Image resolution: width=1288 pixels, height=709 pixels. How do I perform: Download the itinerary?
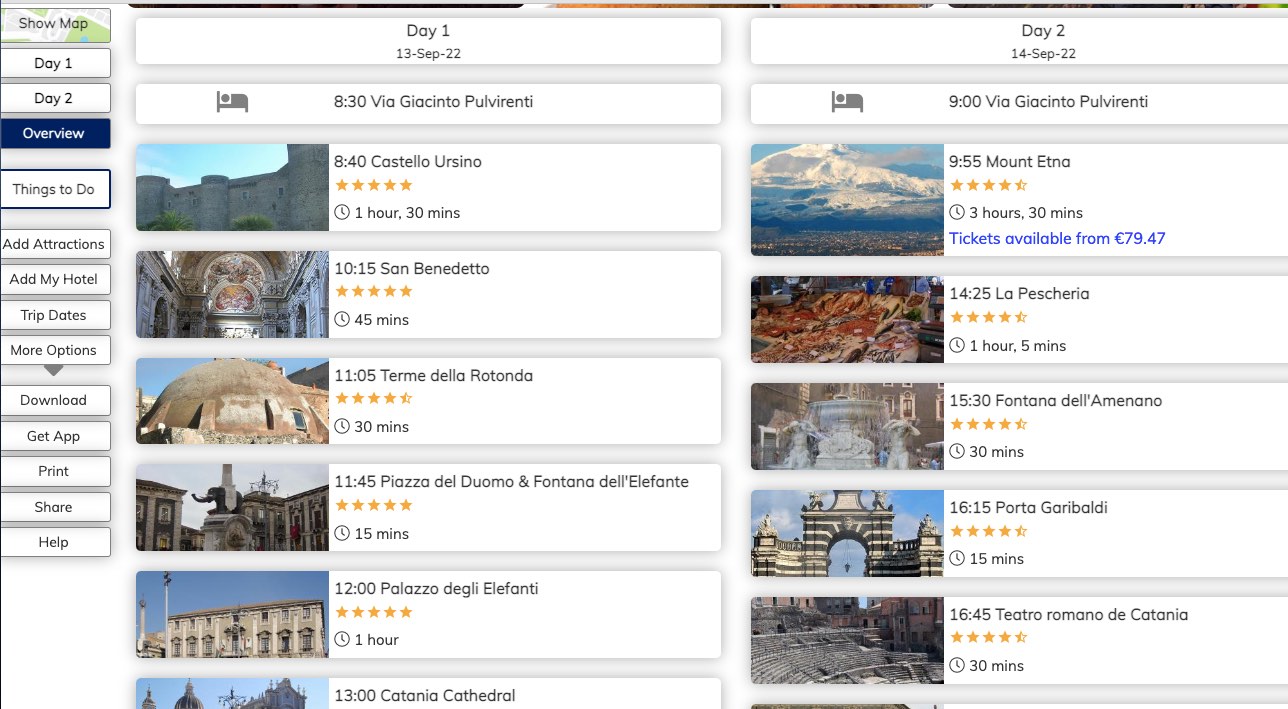tap(54, 400)
